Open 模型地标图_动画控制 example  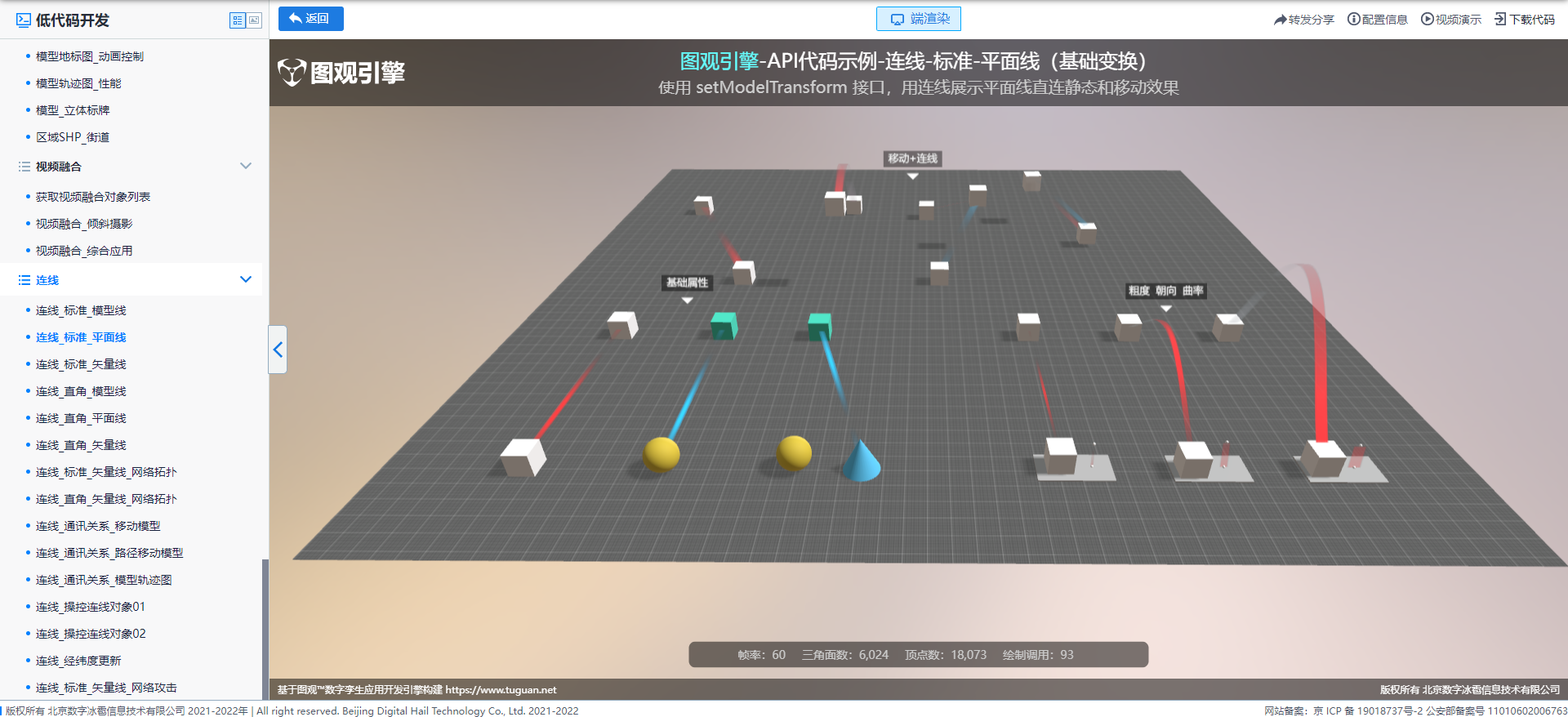(90, 56)
